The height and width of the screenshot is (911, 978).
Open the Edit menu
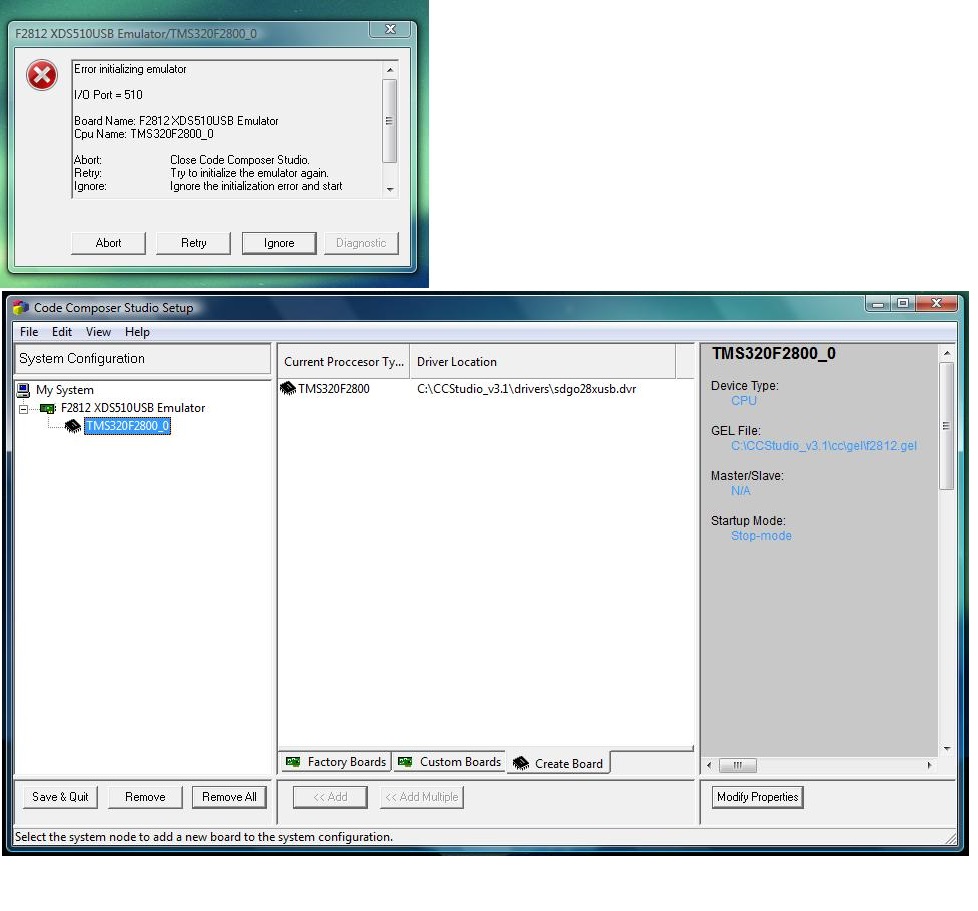coord(62,332)
